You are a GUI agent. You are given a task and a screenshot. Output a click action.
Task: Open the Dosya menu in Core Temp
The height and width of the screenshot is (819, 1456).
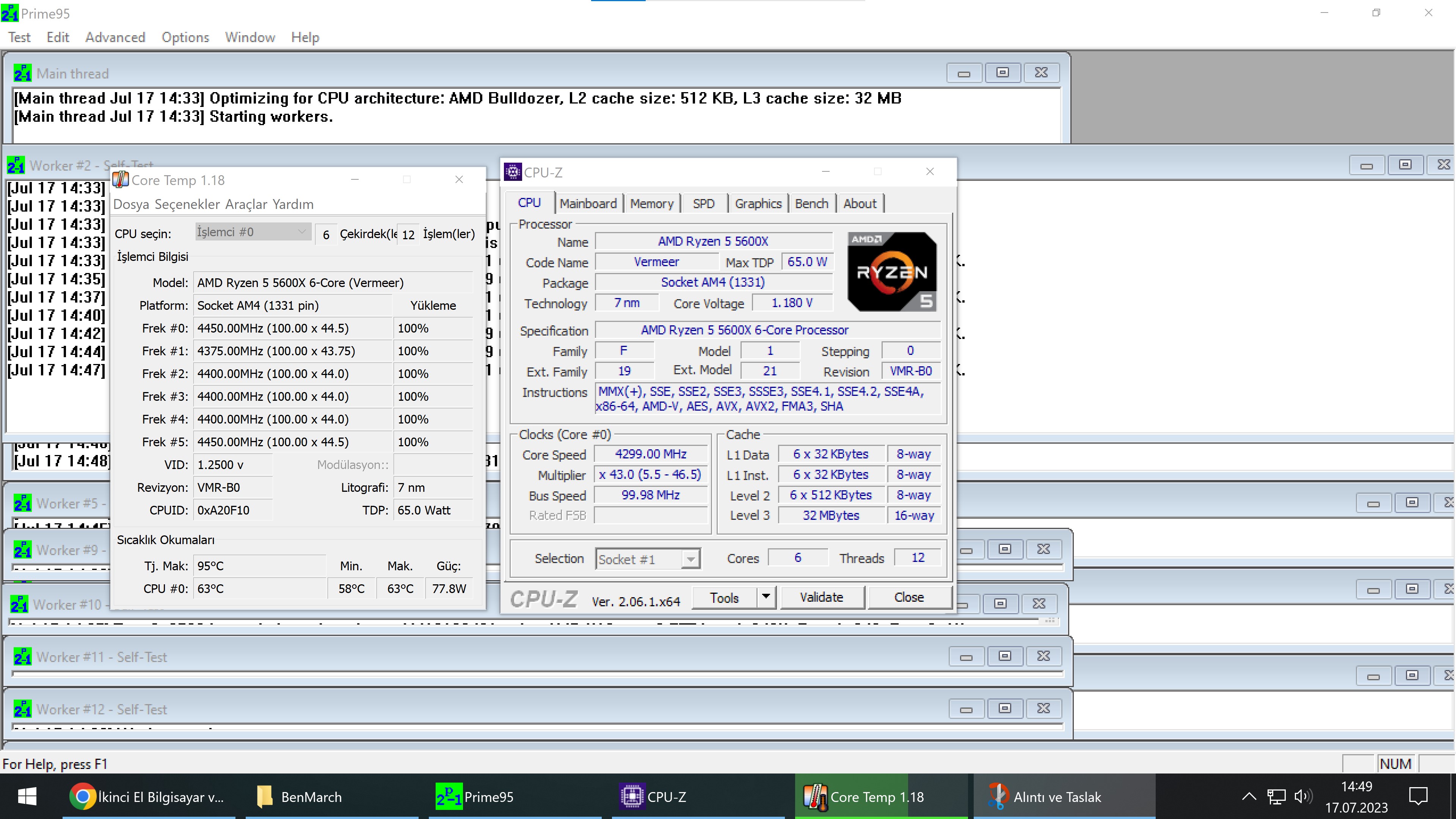(131, 204)
